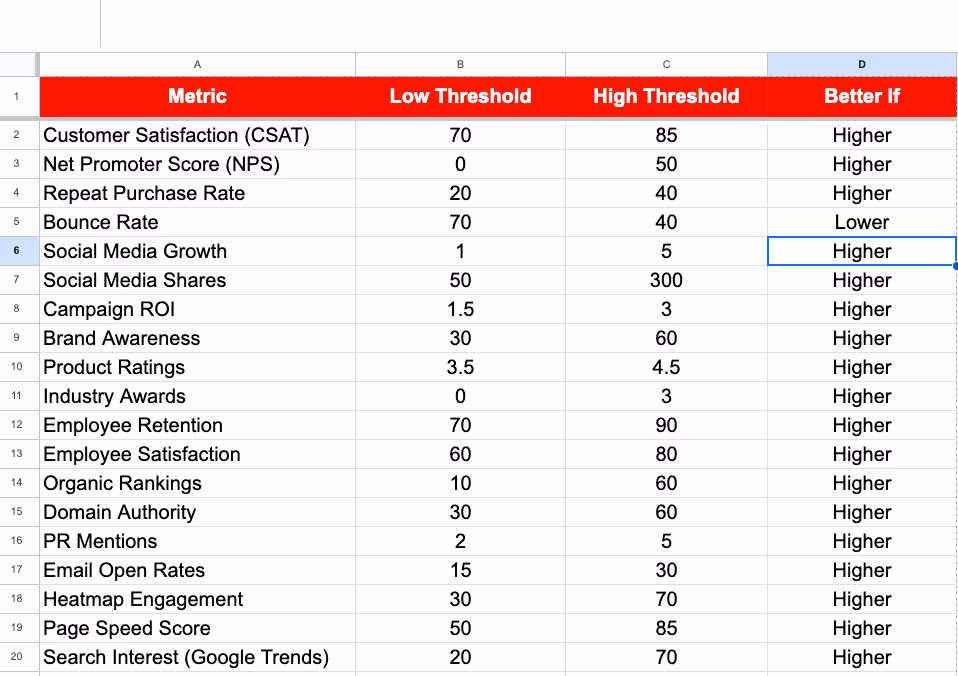
Task: Click the 300 Social Media Shares high threshold
Action: point(667,280)
